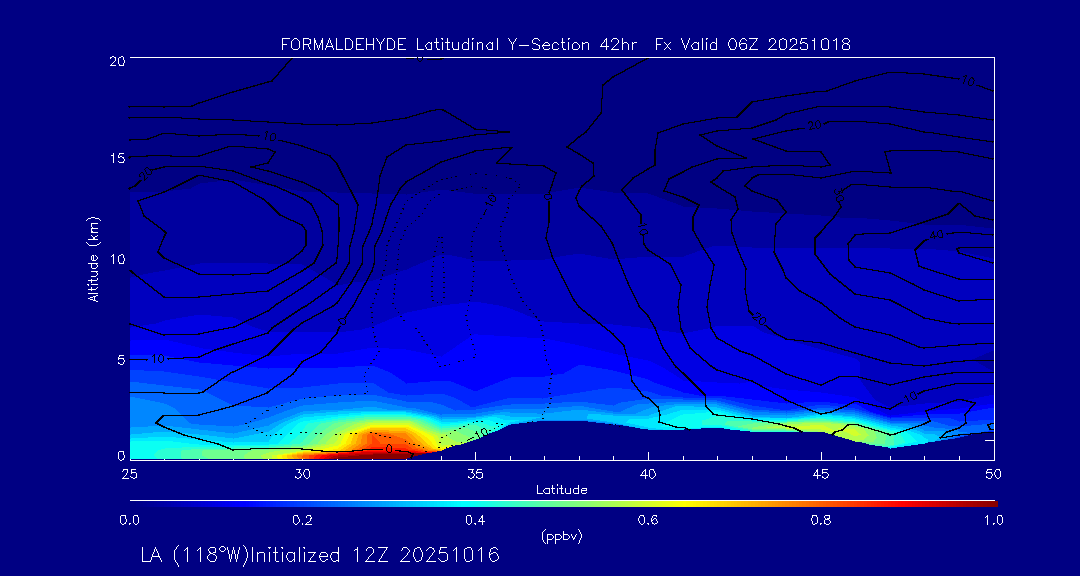The height and width of the screenshot is (576, 1080).
Task: Click the altitude tick label '20'
Action: click(x=116, y=60)
